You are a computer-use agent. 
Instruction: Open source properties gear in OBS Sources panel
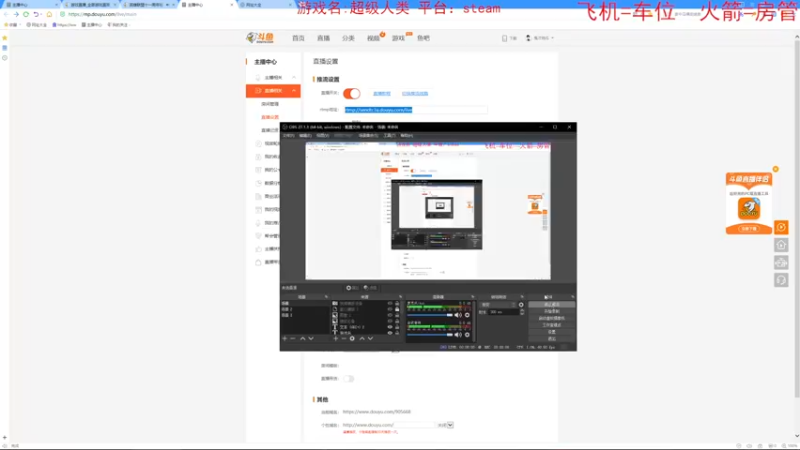tap(352, 338)
